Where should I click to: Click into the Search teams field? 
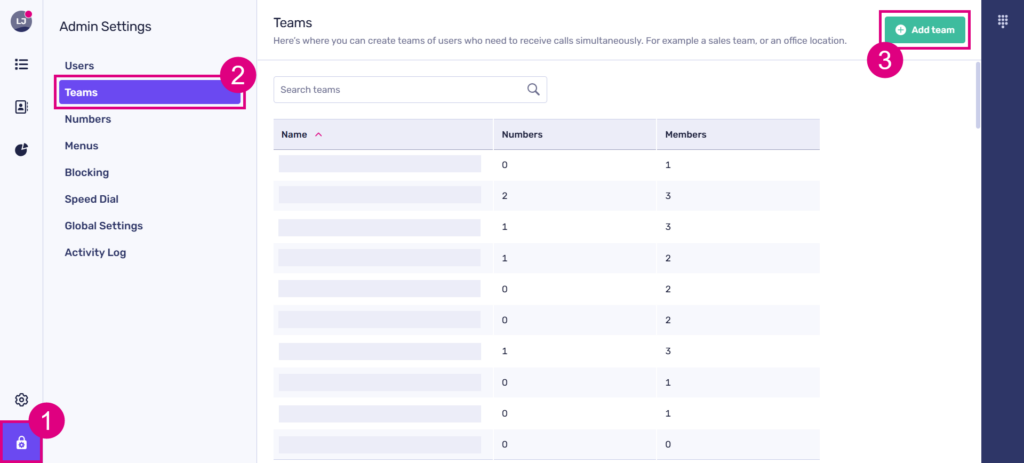pyautogui.click(x=400, y=89)
